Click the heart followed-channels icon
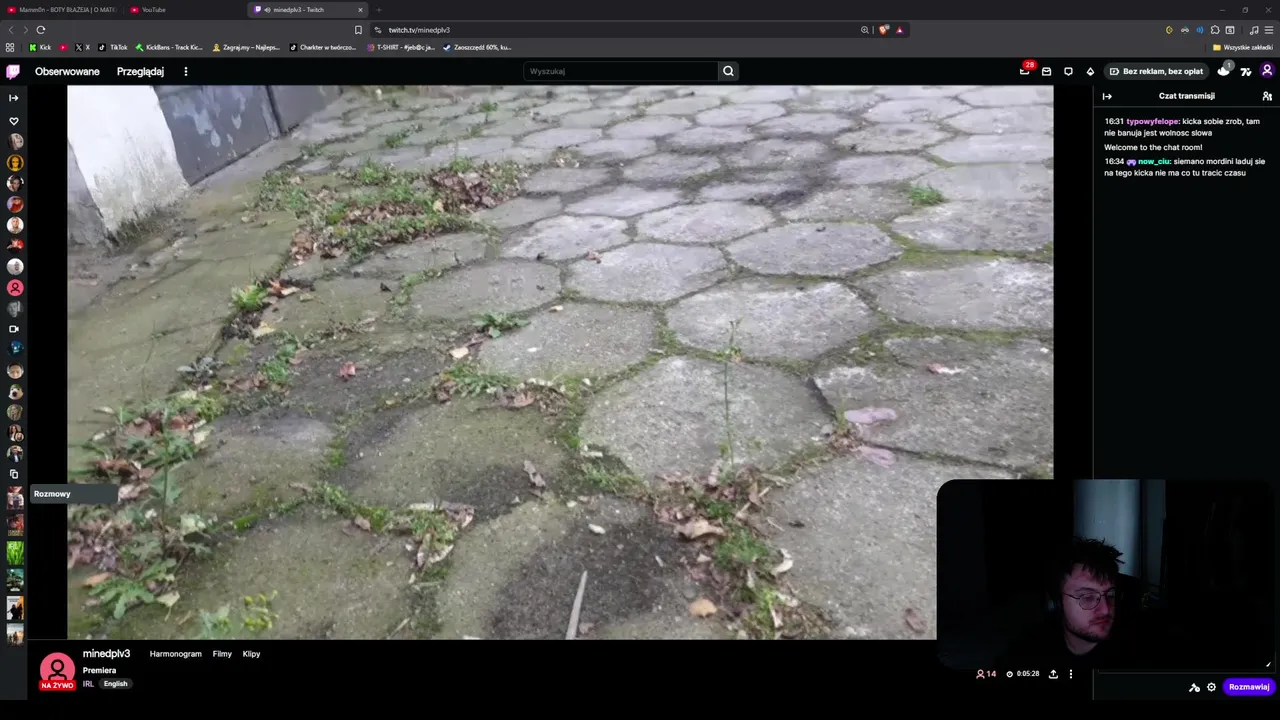 (14, 121)
